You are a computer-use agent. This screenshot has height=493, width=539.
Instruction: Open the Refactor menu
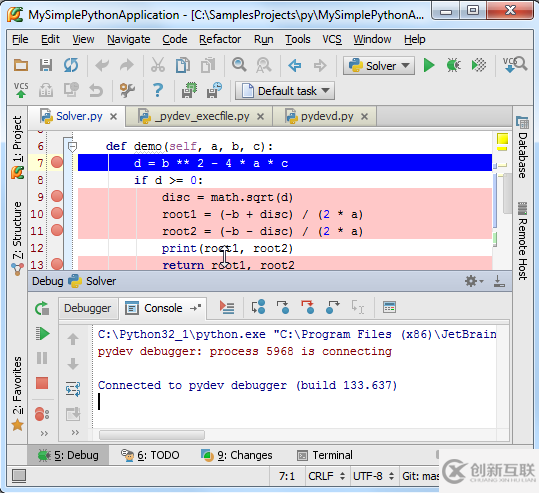[220, 39]
